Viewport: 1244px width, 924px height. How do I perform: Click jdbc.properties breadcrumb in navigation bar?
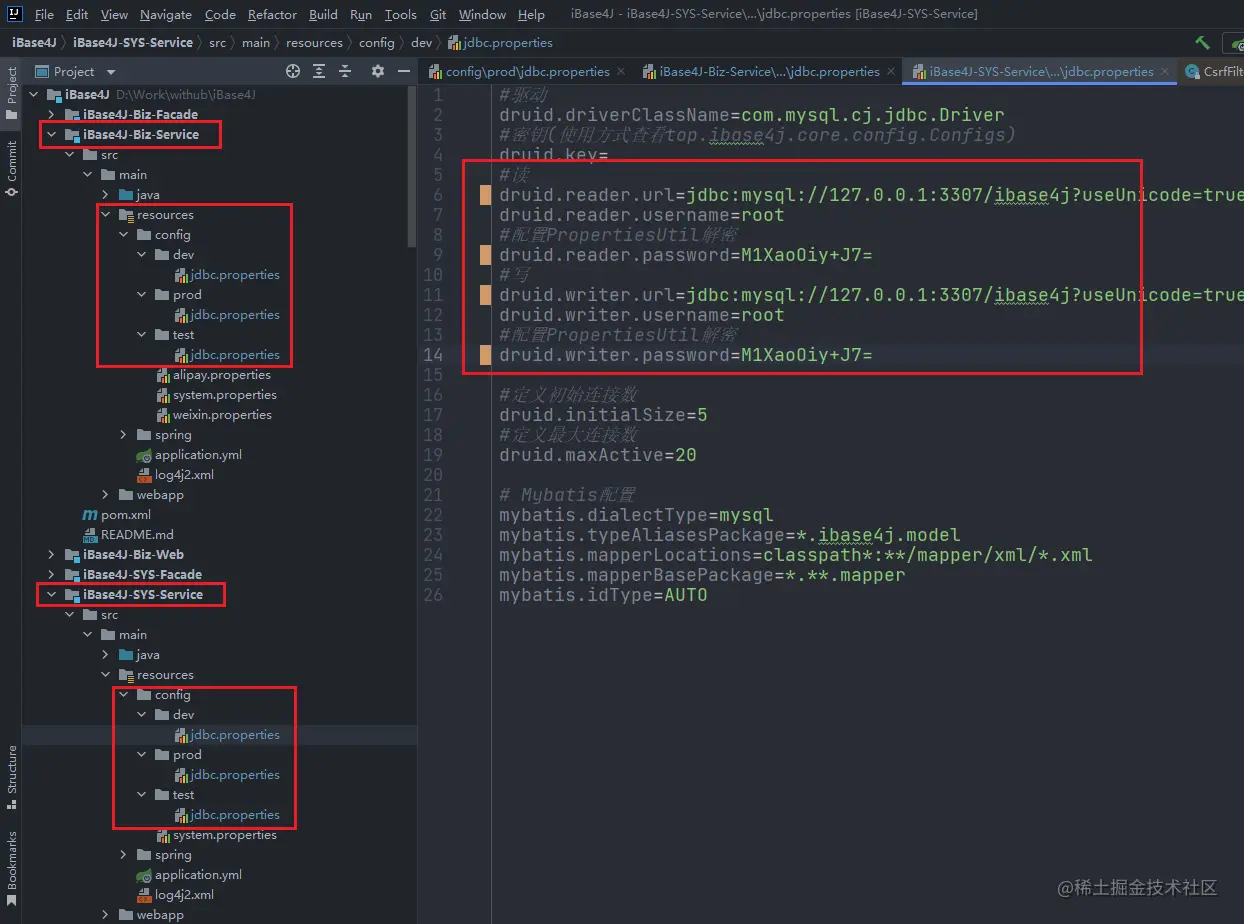tap(500, 43)
